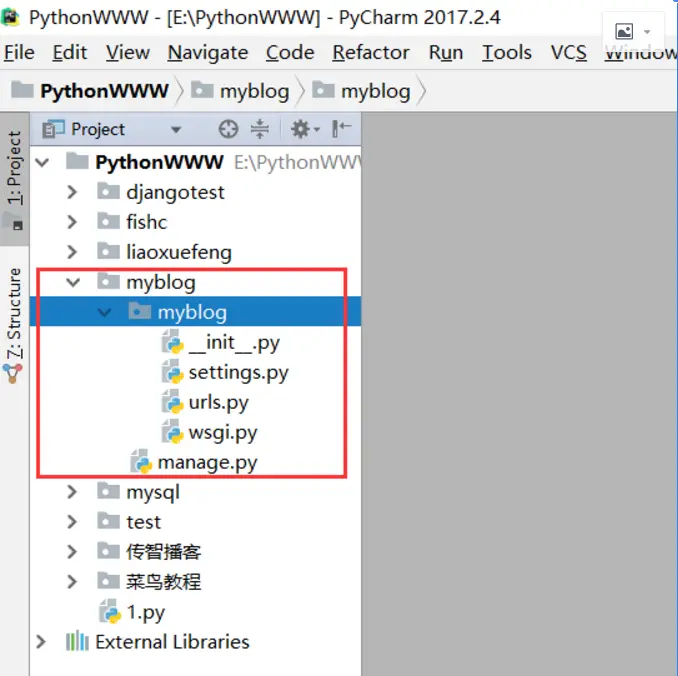Click the PyCharm app icon in title bar
This screenshot has width=678, height=676.
tap(11, 17)
